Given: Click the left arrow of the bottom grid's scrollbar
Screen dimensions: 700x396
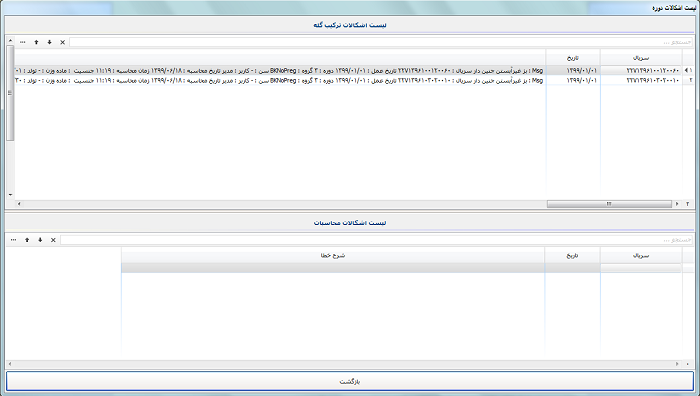Looking at the screenshot, I should (x=10, y=364).
